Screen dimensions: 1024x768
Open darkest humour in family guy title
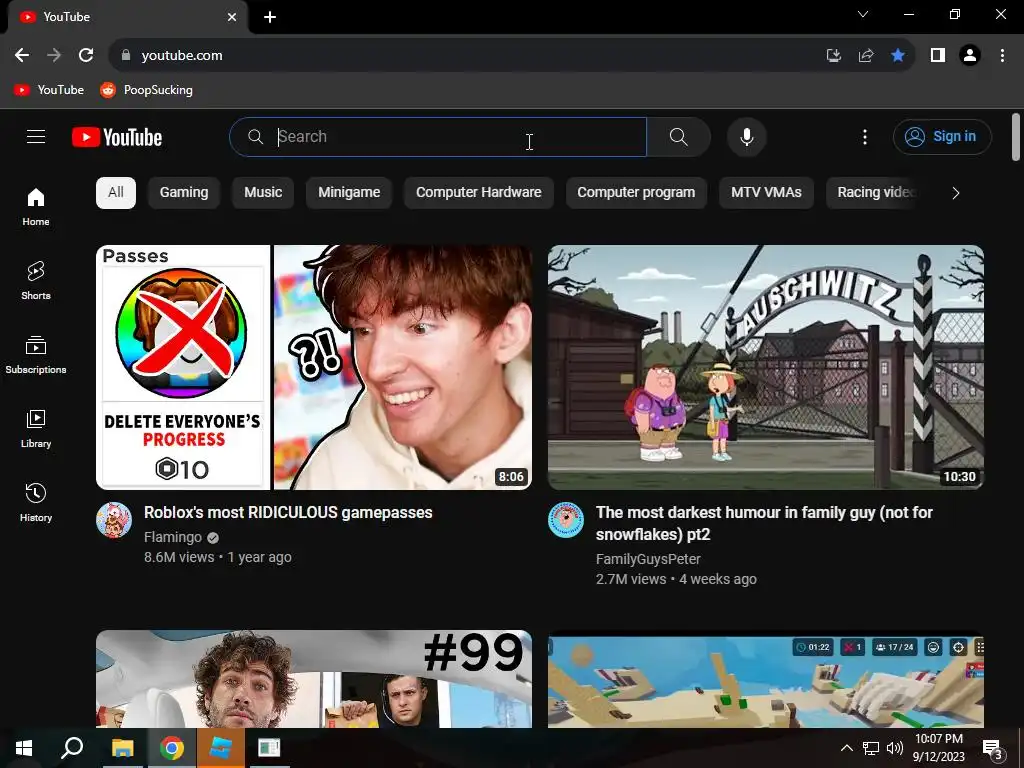764,523
